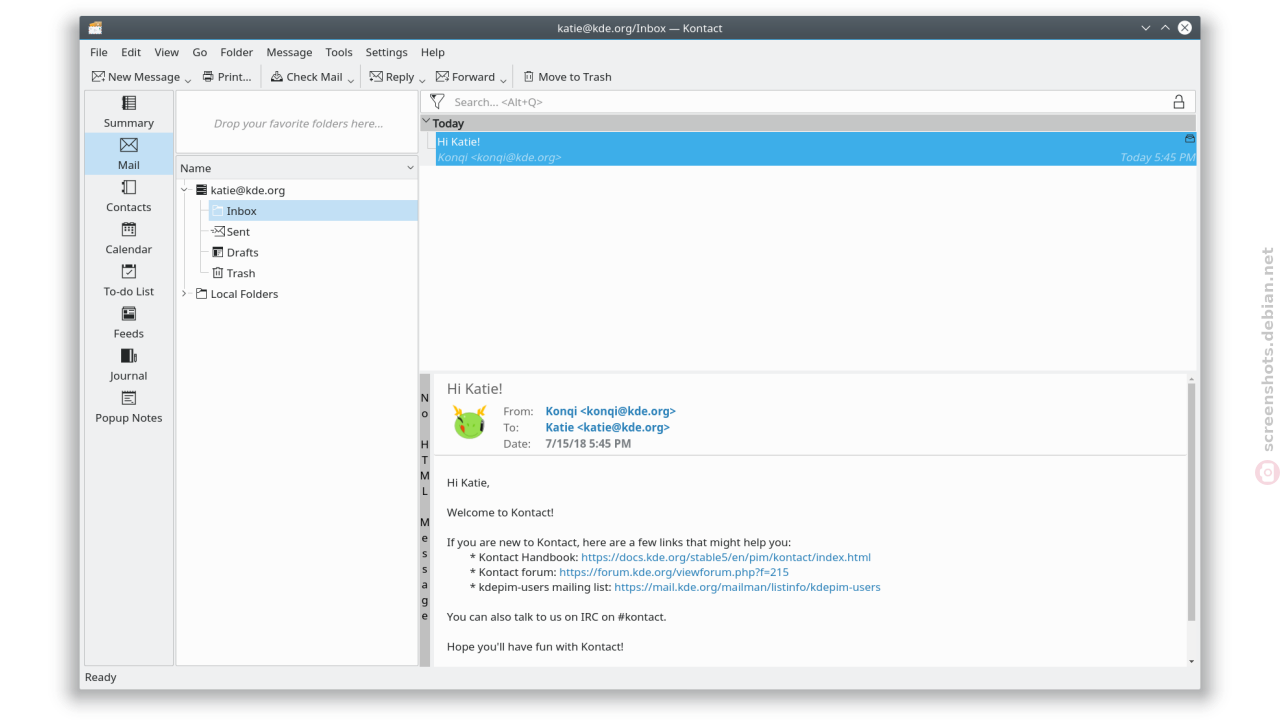
Task: Open the kdepim-users mailing list link
Action: point(747,587)
